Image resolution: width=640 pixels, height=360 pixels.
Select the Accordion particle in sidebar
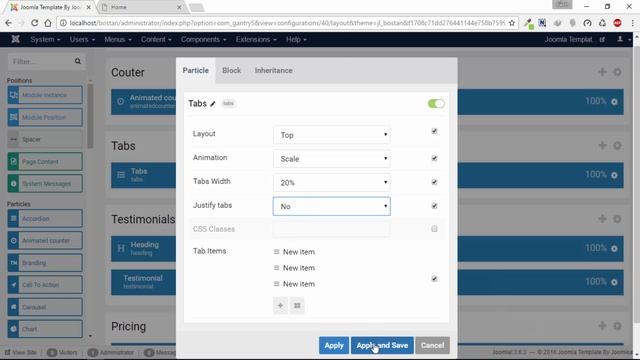coord(45,218)
